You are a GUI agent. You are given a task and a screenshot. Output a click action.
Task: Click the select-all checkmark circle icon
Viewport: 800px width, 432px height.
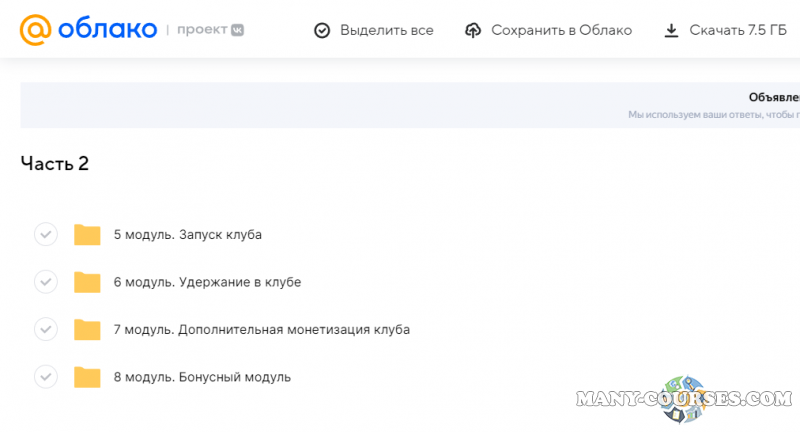point(322,30)
